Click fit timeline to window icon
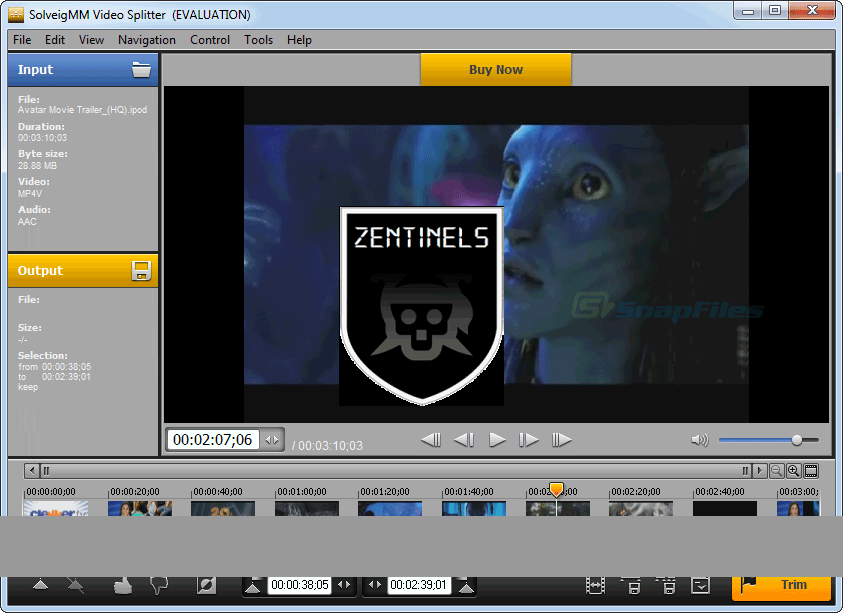This screenshot has width=843, height=613. [x=811, y=471]
